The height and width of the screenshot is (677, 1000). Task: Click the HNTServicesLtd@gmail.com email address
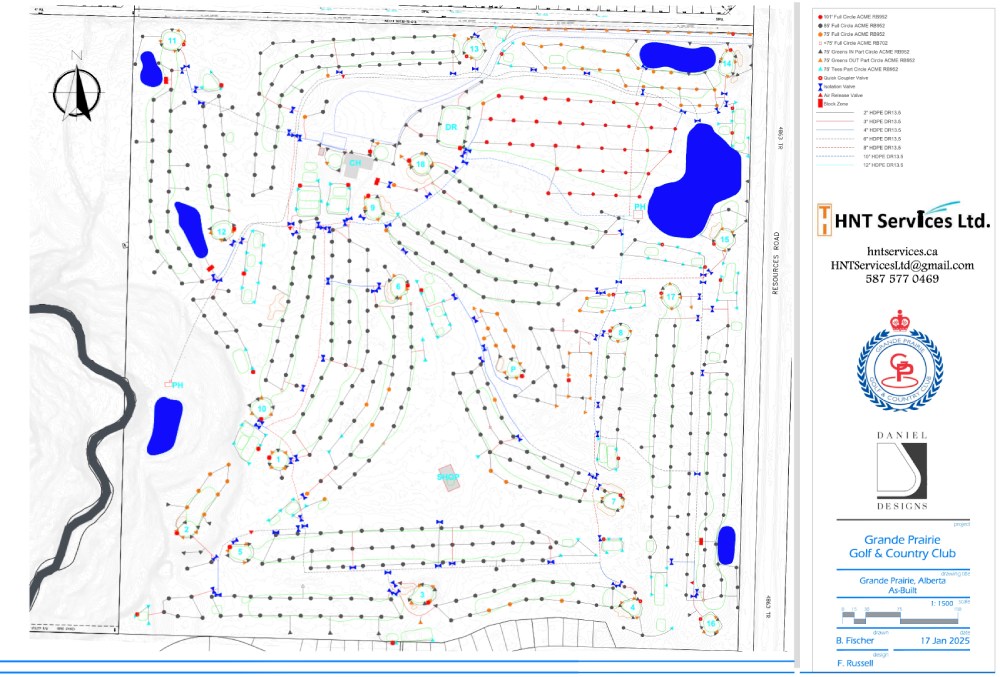pos(901,265)
